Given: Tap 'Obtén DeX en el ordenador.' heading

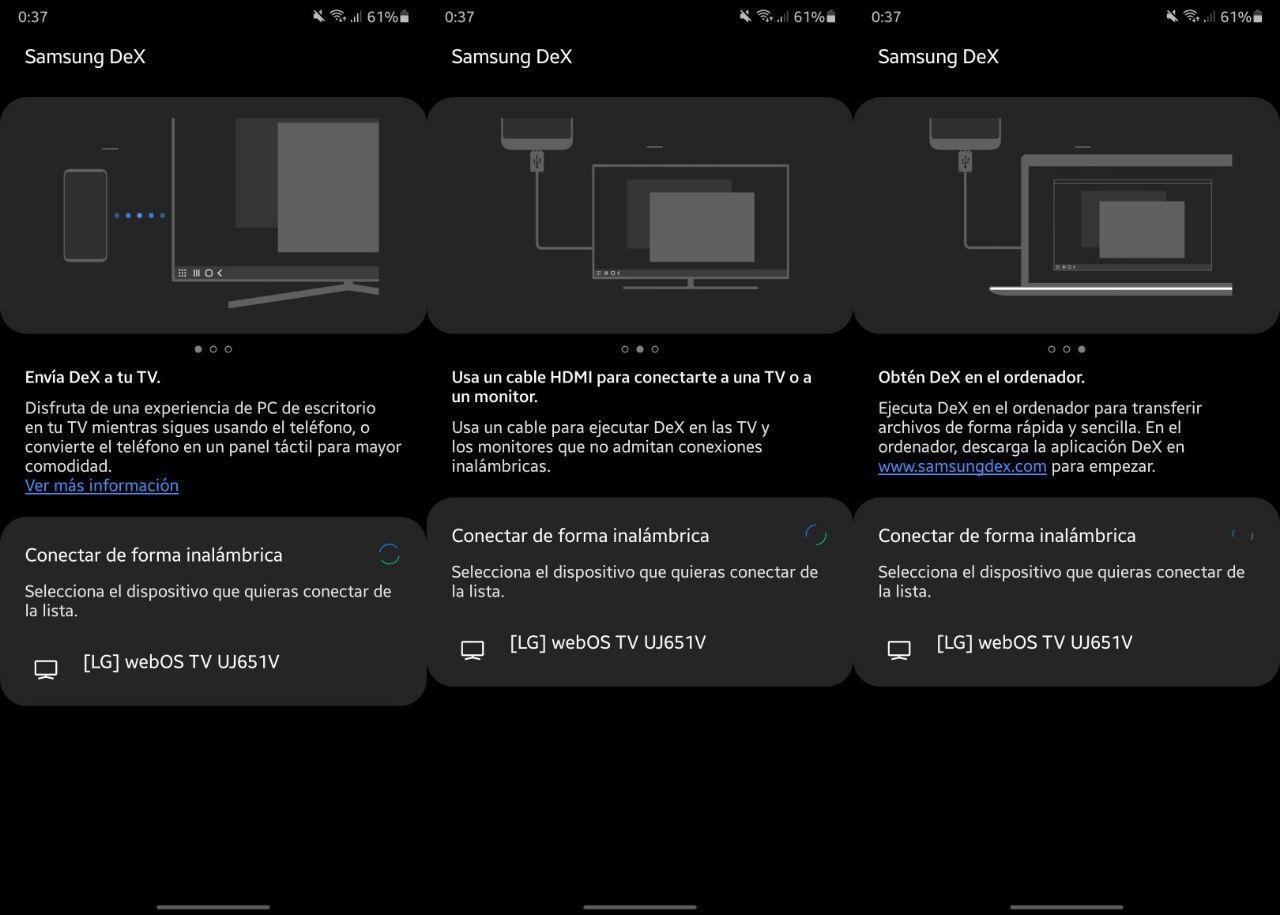Looking at the screenshot, I should pyautogui.click(x=981, y=378).
